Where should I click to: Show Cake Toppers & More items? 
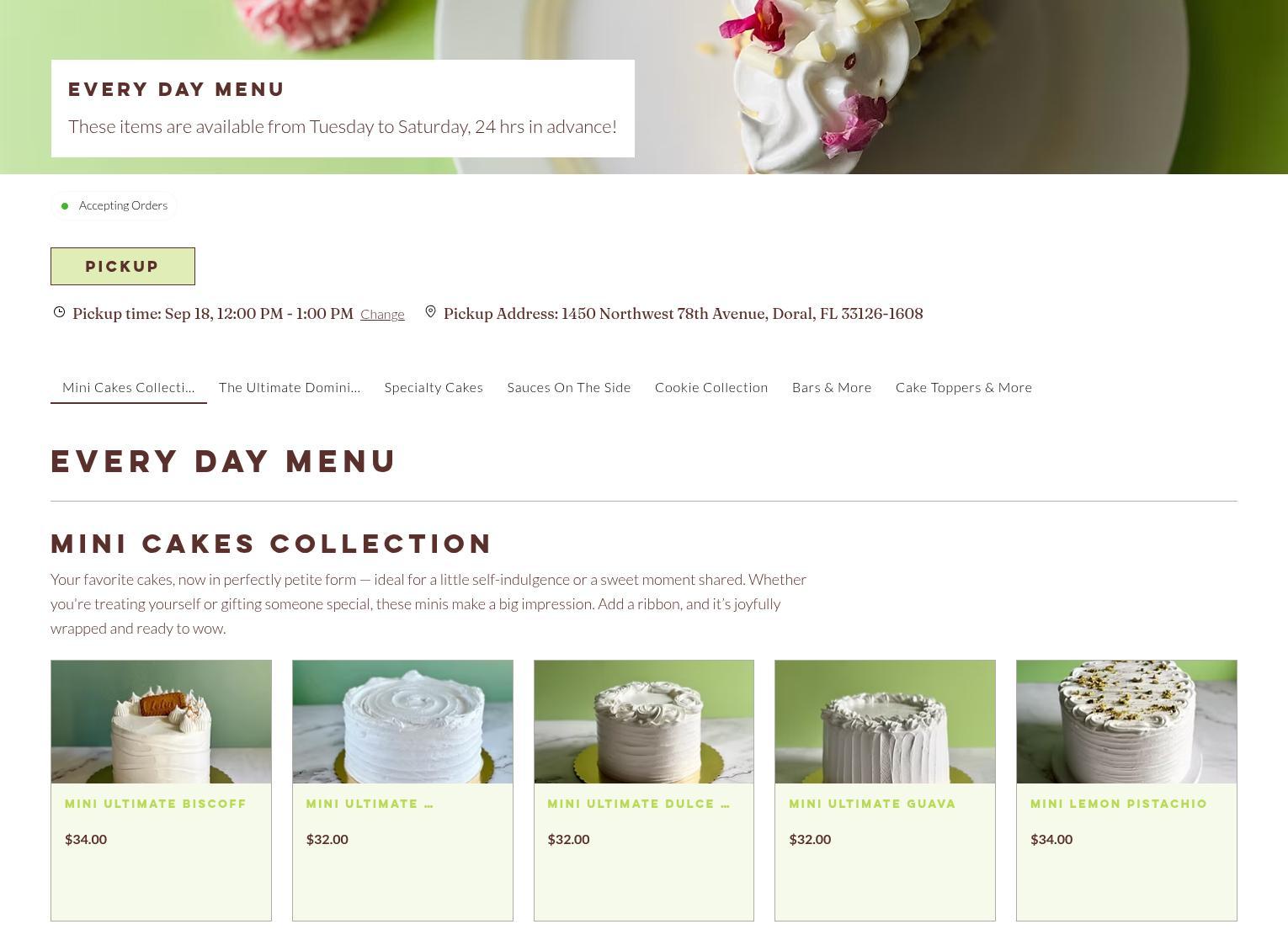pos(964,387)
